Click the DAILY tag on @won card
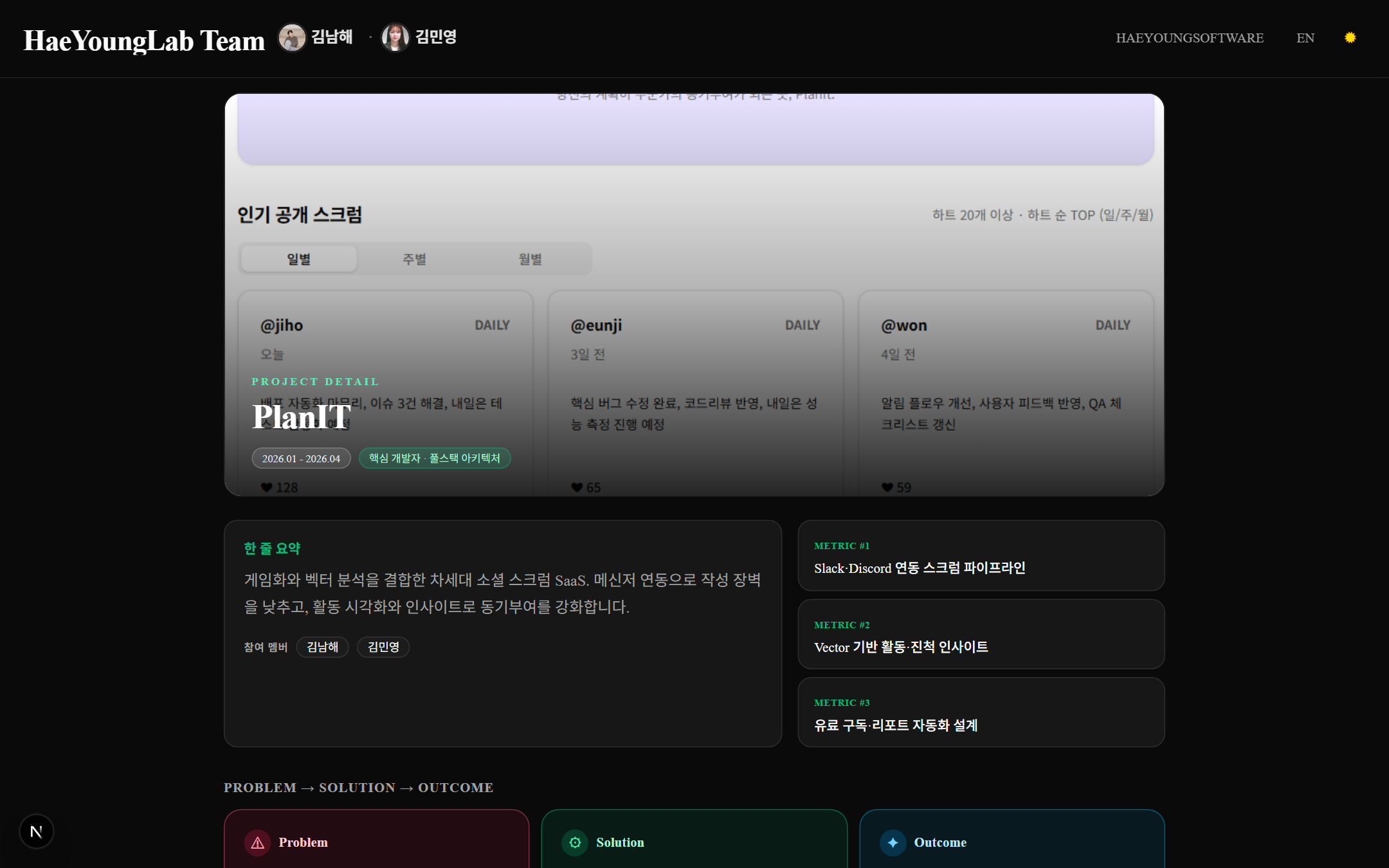Screen dimensions: 1389x868 [x=1113, y=325]
